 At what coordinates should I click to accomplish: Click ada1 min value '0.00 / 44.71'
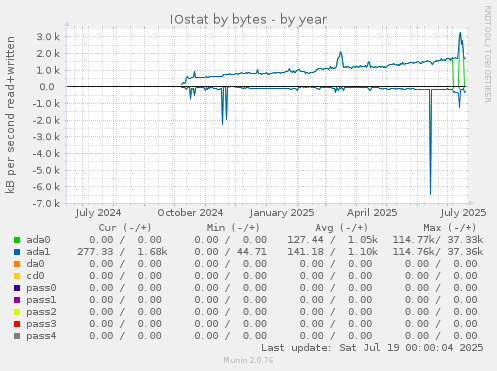click(x=230, y=252)
